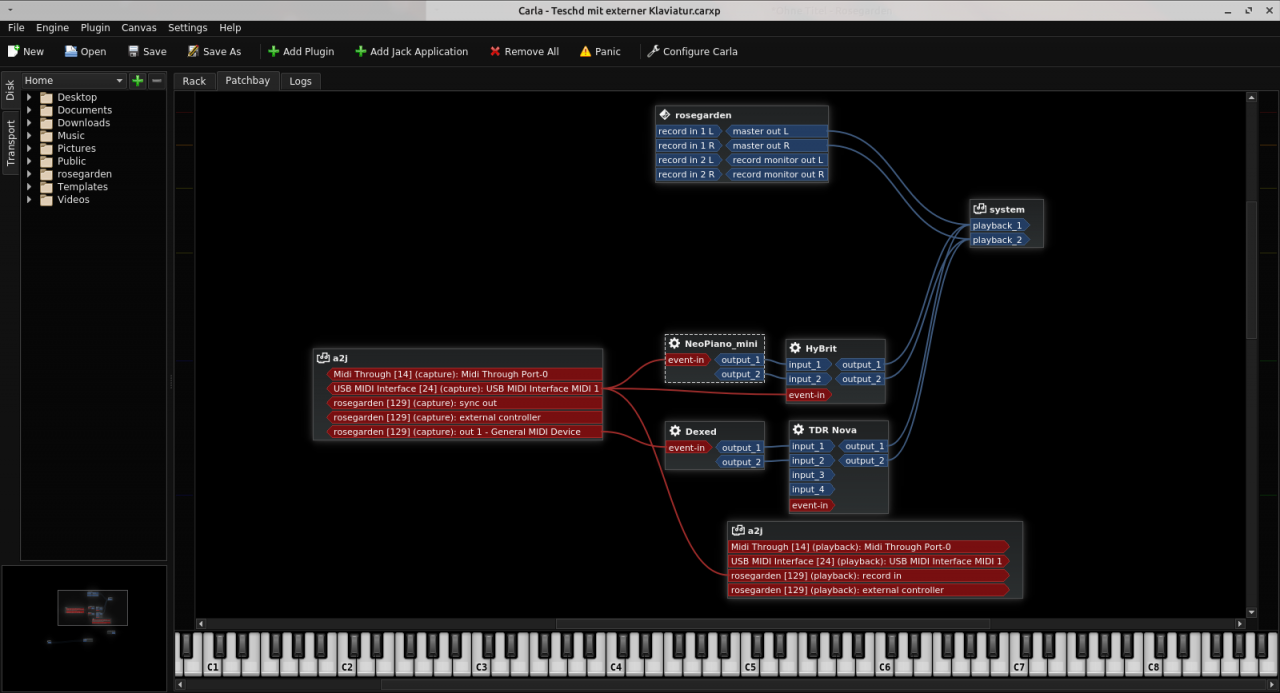
Task: Select the playback_1 port on system
Action: [1000, 226]
